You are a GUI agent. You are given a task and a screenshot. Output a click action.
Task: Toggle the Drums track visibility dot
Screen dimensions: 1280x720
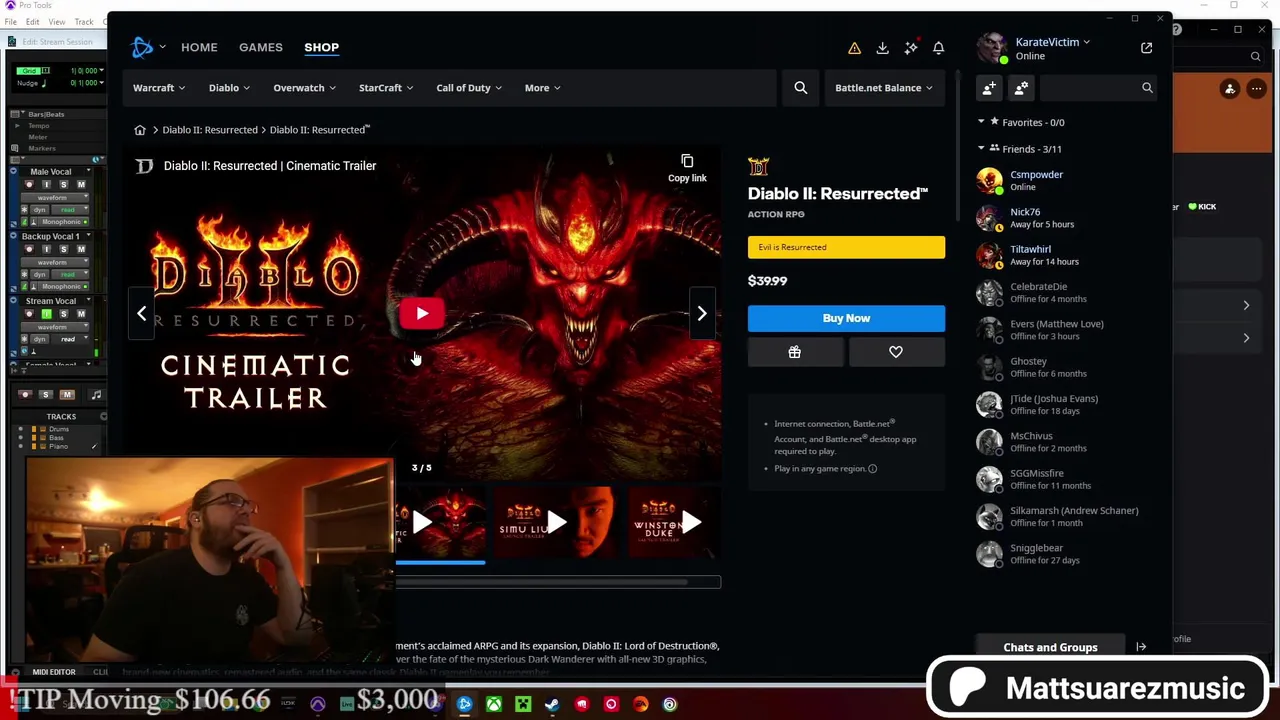pos(21,429)
